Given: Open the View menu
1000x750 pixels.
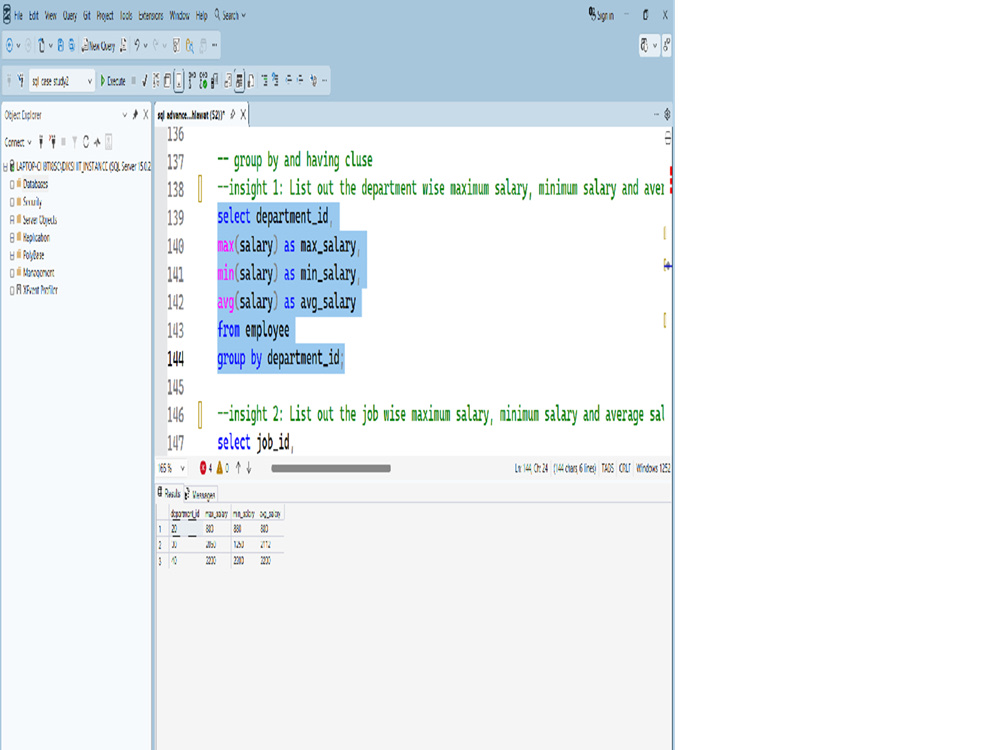Looking at the screenshot, I should coord(51,15).
